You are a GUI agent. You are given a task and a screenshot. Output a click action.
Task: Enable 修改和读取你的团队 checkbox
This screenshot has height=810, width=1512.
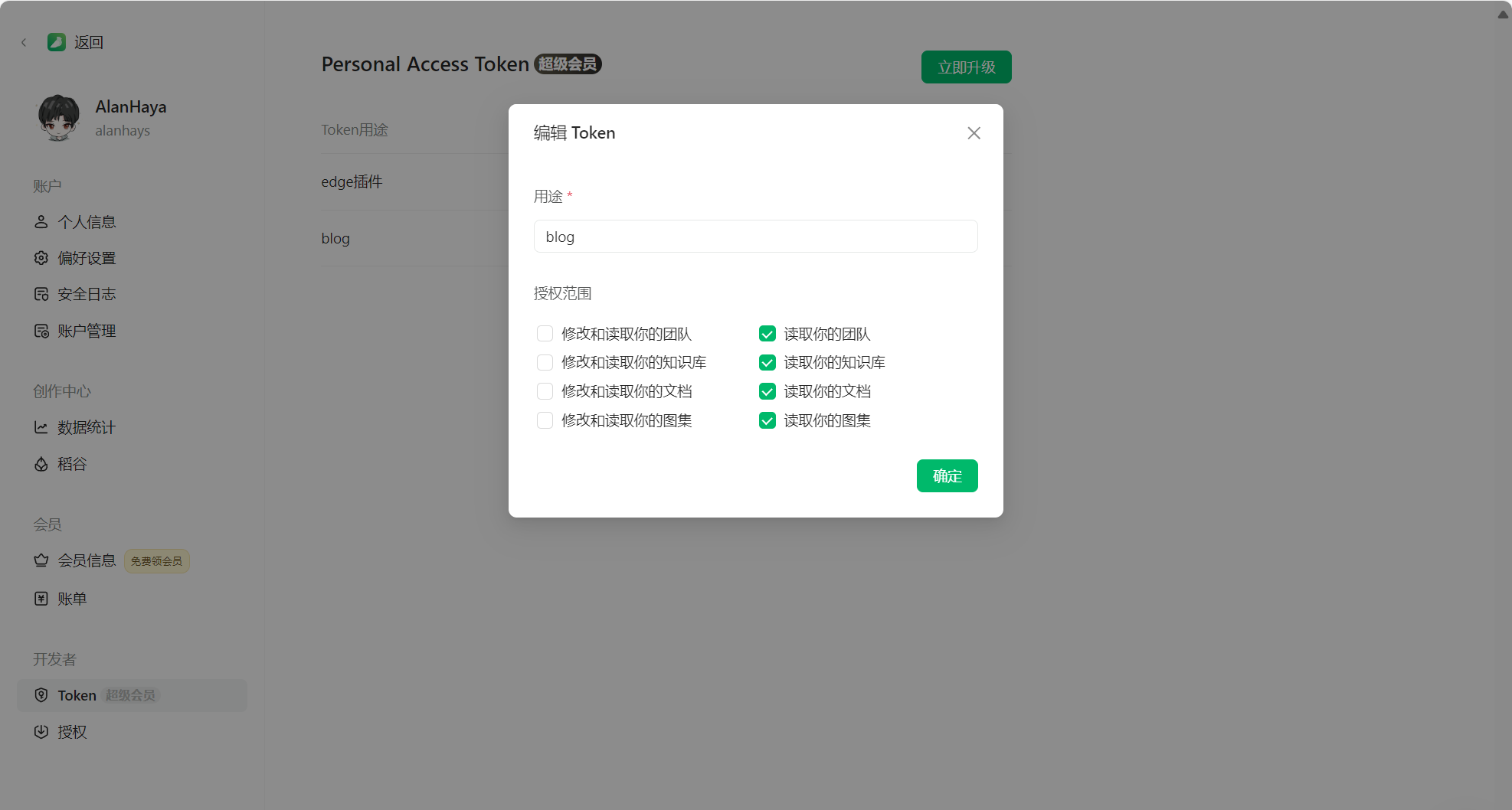click(545, 334)
